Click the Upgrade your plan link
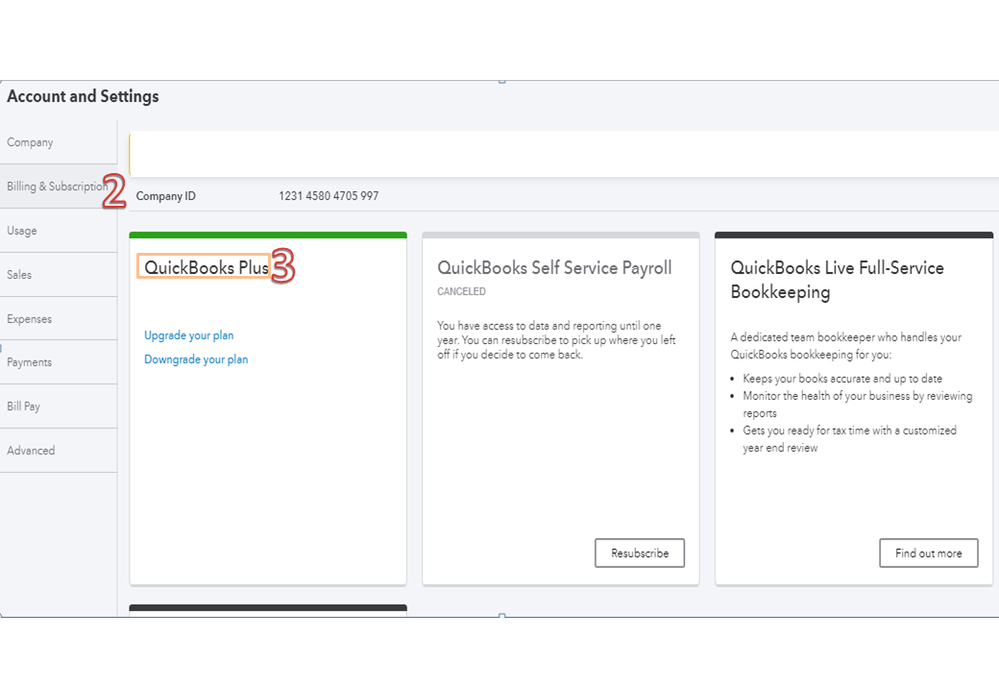The height and width of the screenshot is (692, 999). point(189,336)
